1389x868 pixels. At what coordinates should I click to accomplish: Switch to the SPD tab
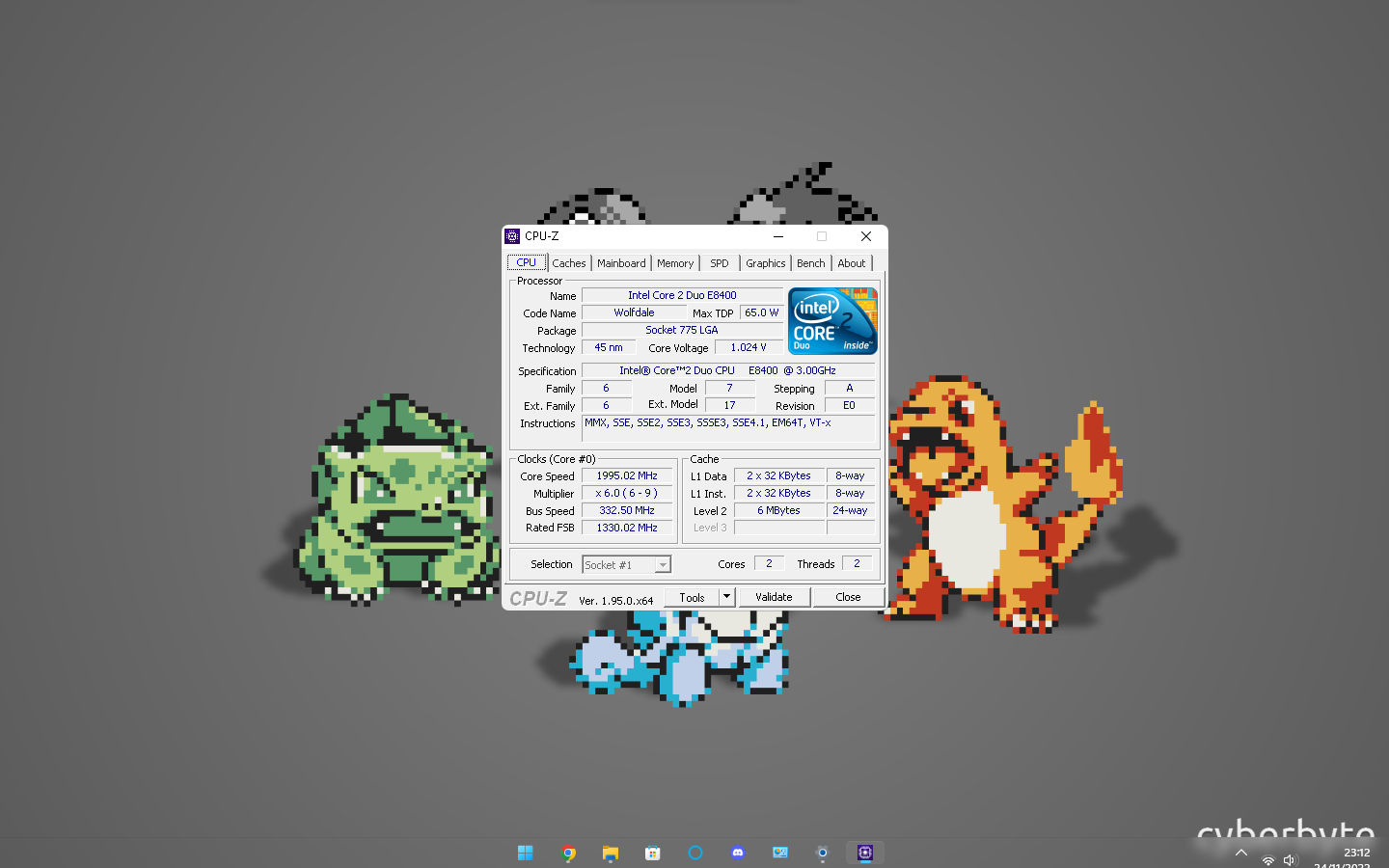click(720, 263)
